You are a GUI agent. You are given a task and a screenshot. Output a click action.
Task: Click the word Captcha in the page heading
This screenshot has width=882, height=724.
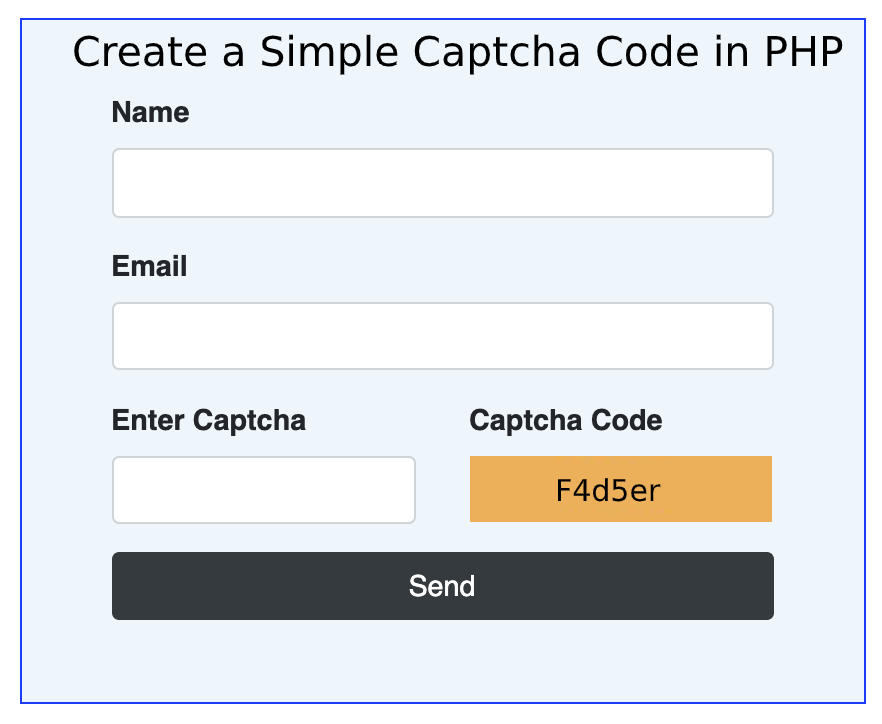497,53
